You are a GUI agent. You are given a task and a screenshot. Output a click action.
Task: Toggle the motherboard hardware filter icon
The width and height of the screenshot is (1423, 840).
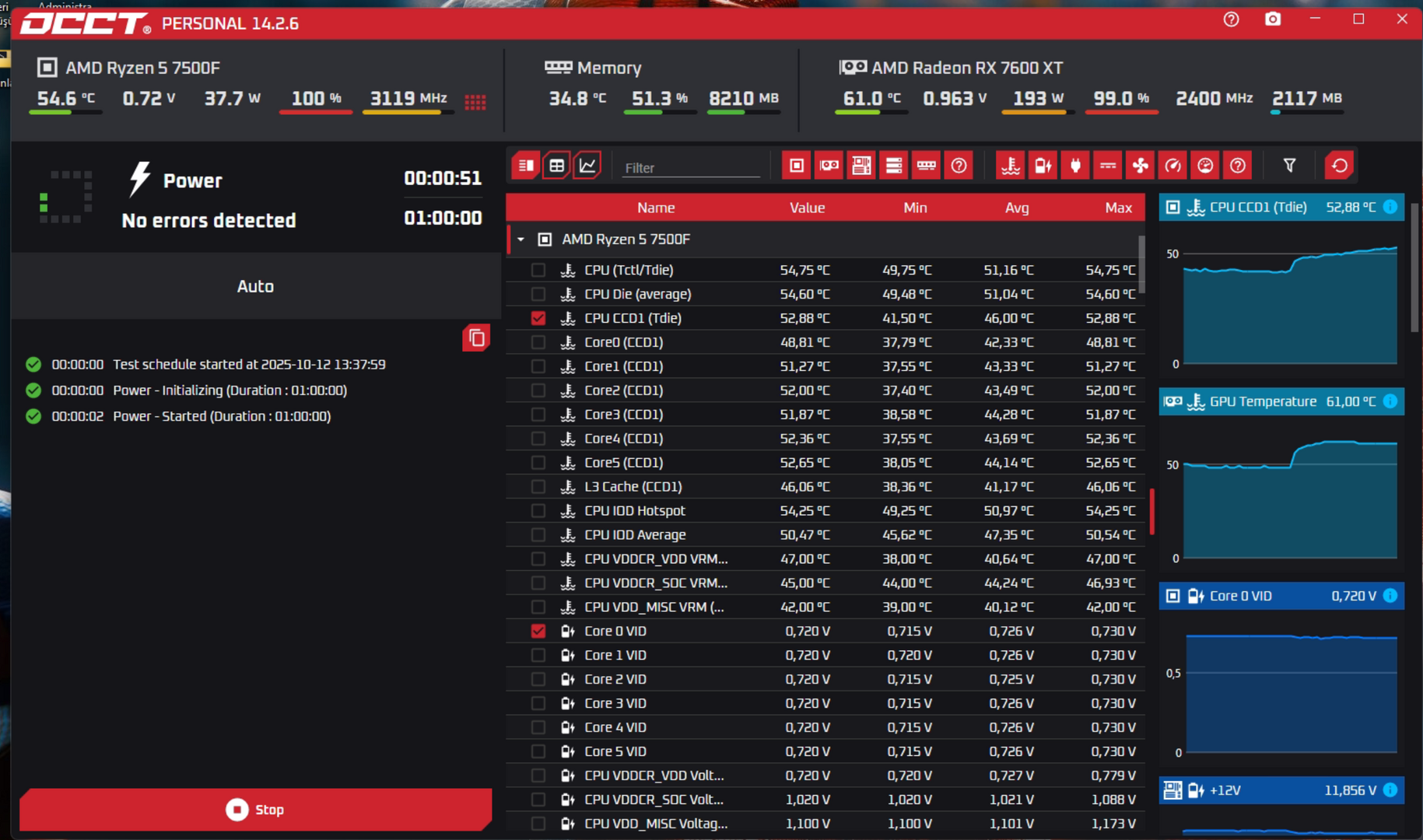point(861,166)
